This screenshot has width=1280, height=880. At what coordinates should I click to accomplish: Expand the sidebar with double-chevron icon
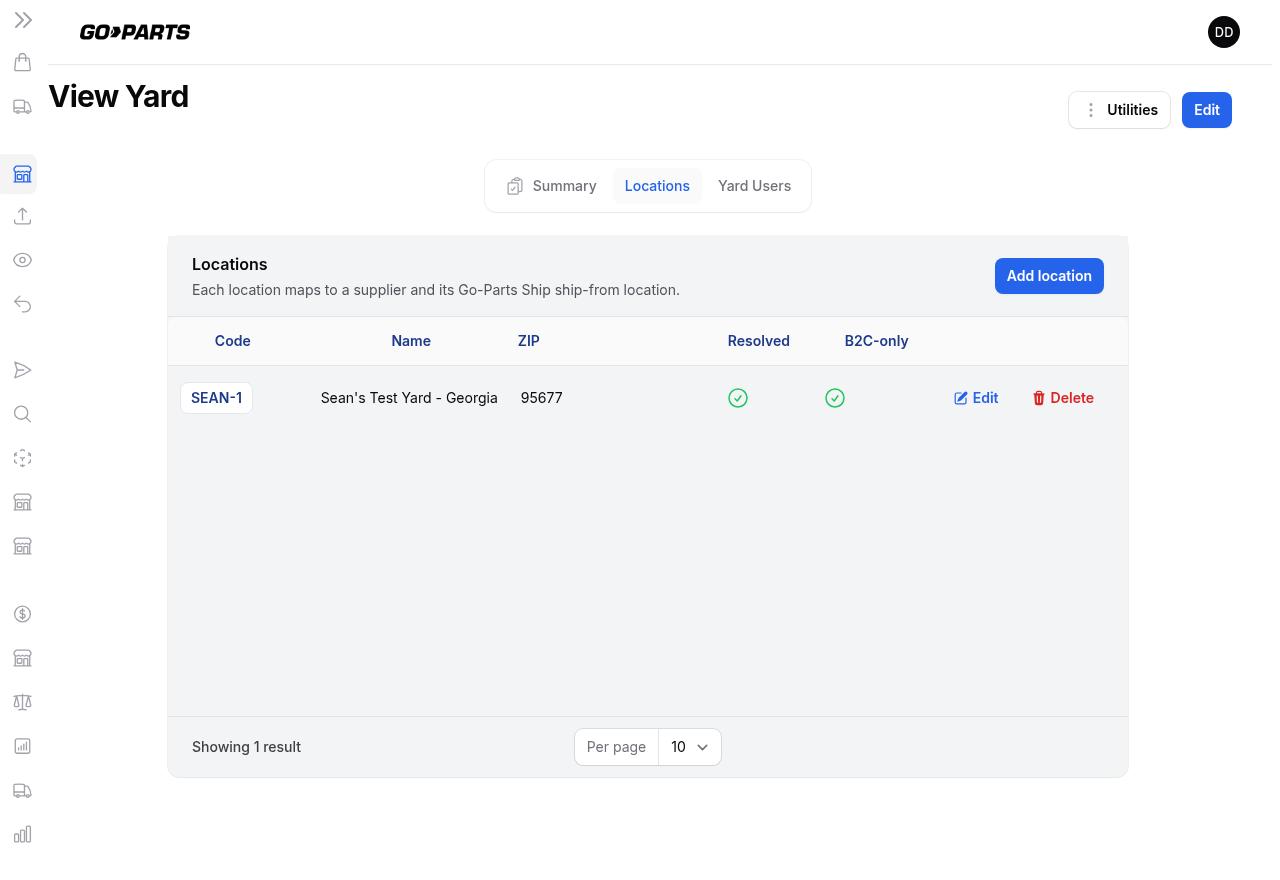tap(23, 20)
